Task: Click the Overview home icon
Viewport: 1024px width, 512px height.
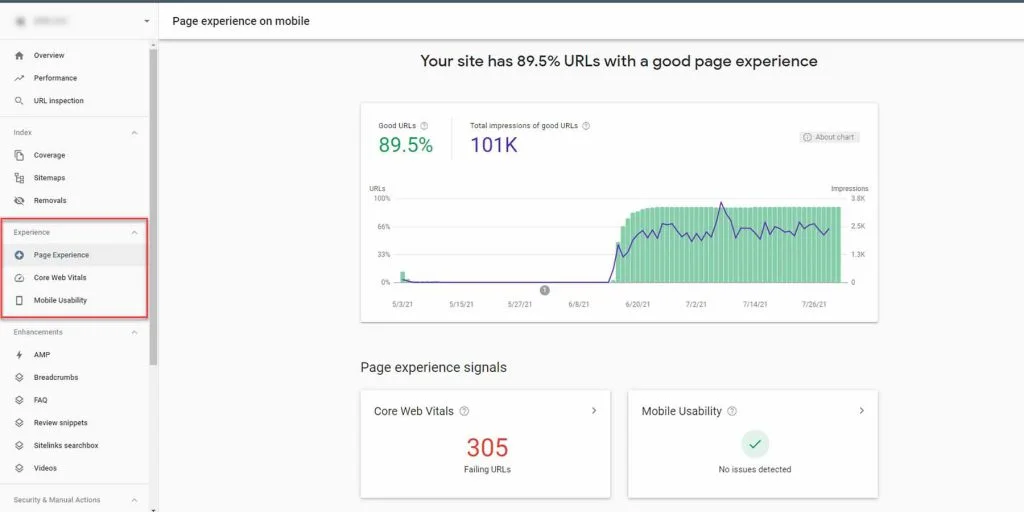Action: point(19,56)
